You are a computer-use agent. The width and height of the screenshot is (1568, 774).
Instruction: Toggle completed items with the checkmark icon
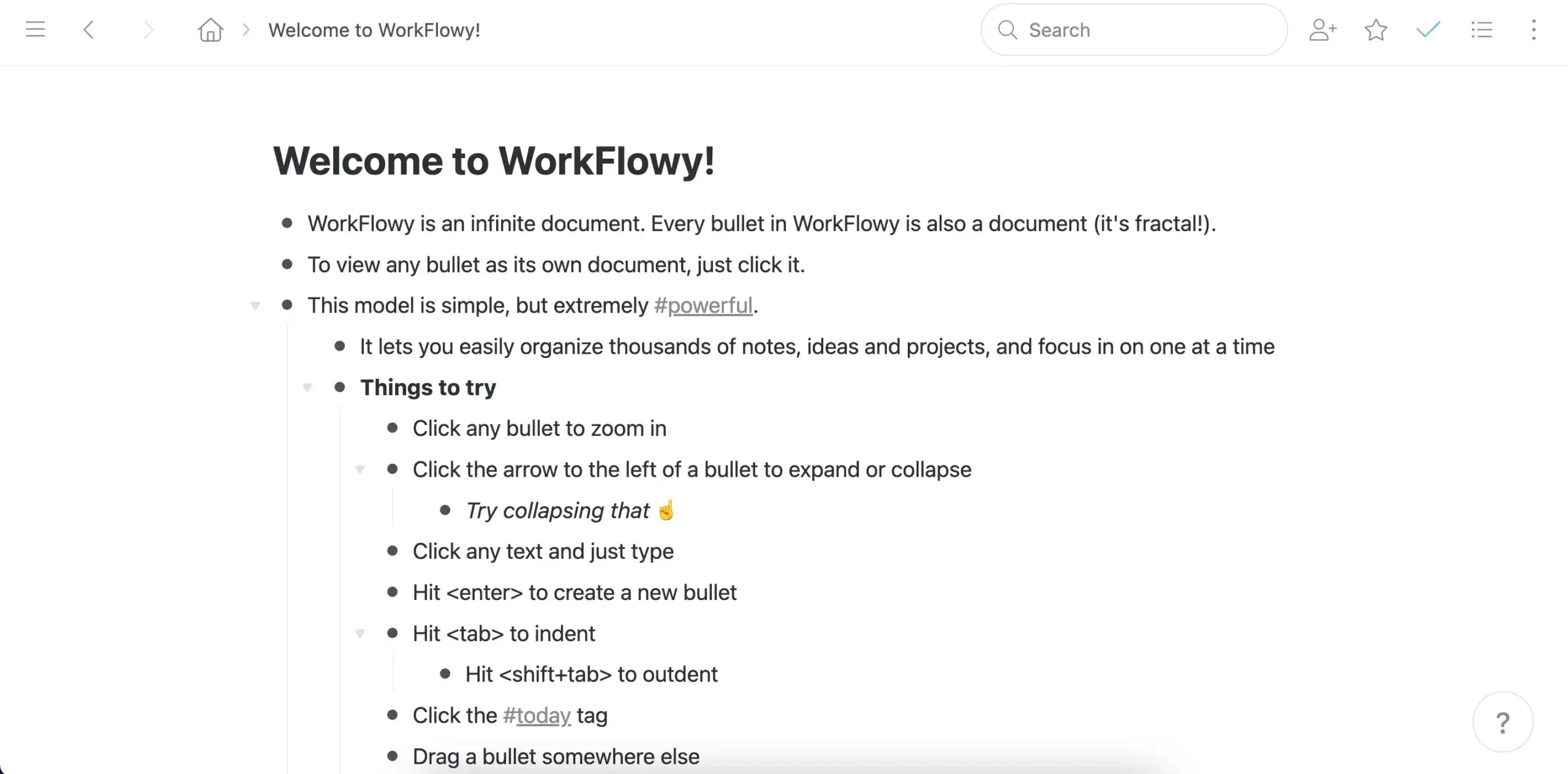pyautogui.click(x=1426, y=29)
